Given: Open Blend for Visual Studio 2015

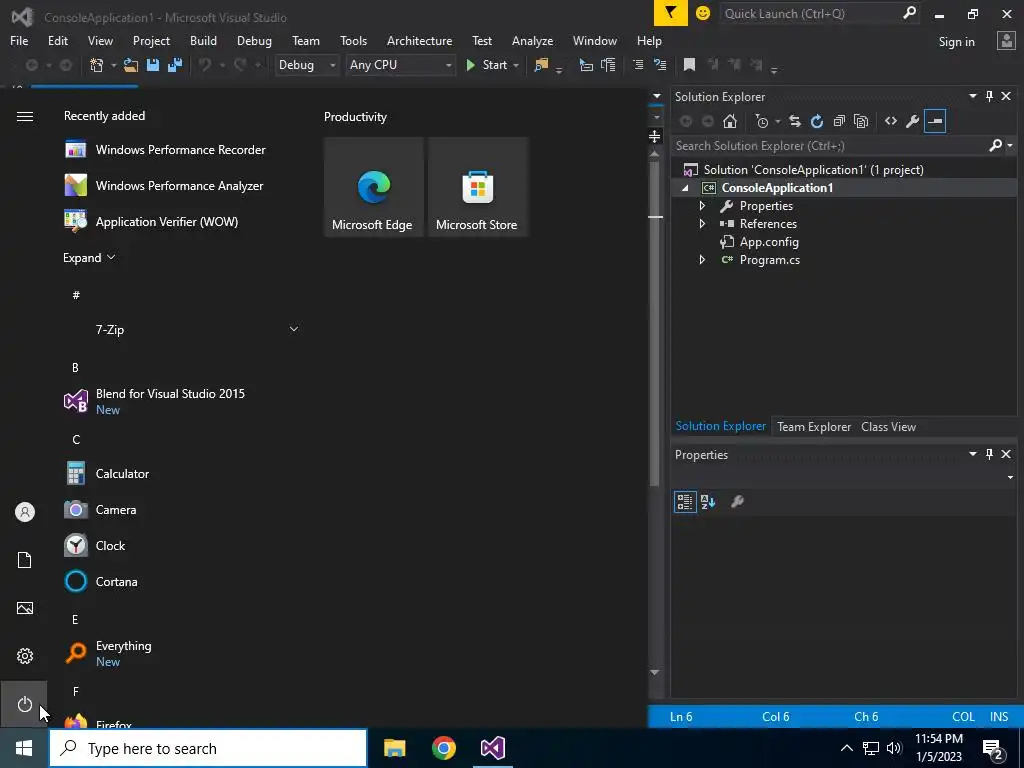Looking at the screenshot, I should click(x=184, y=401).
